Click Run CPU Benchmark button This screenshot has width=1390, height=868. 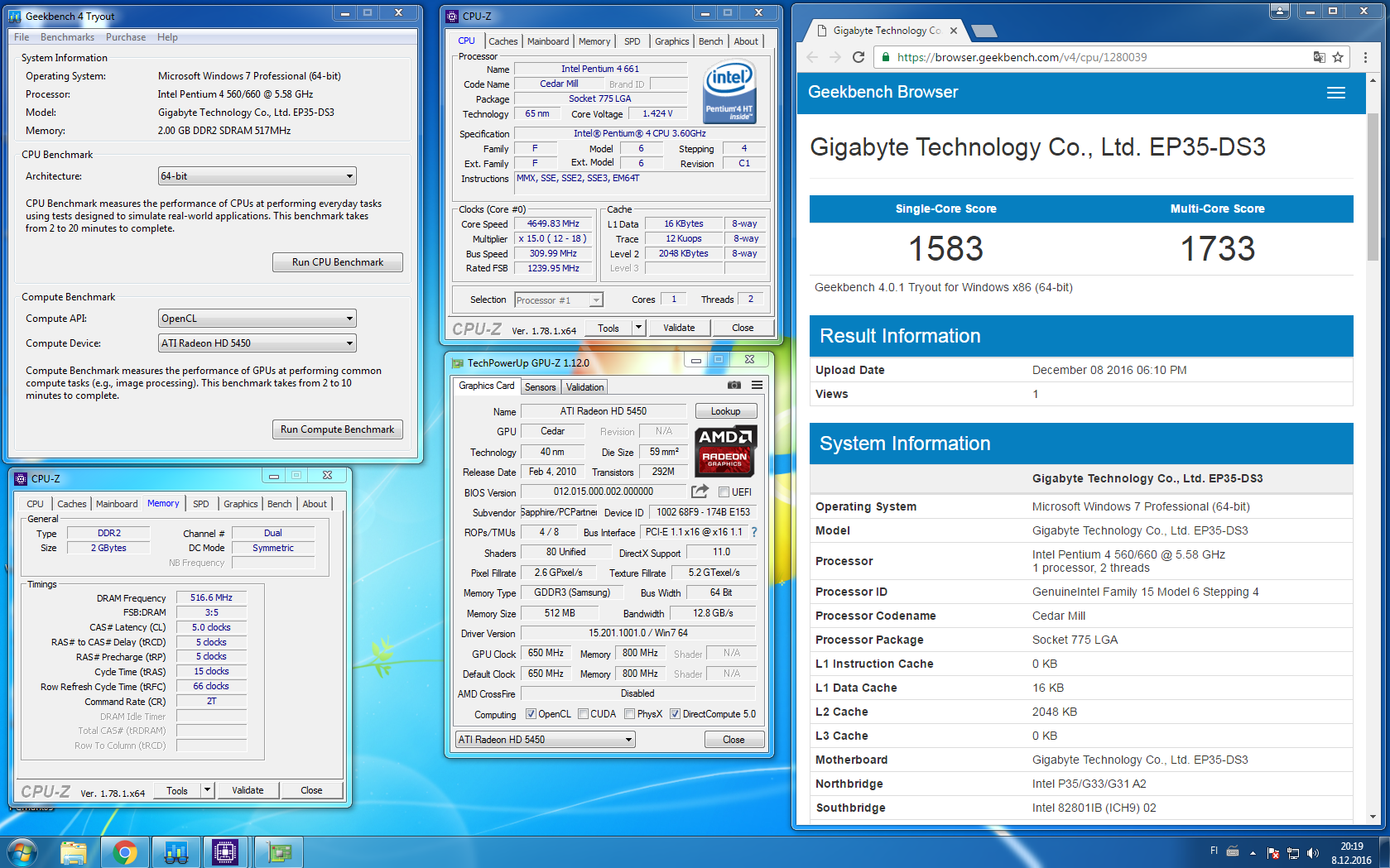(x=338, y=262)
